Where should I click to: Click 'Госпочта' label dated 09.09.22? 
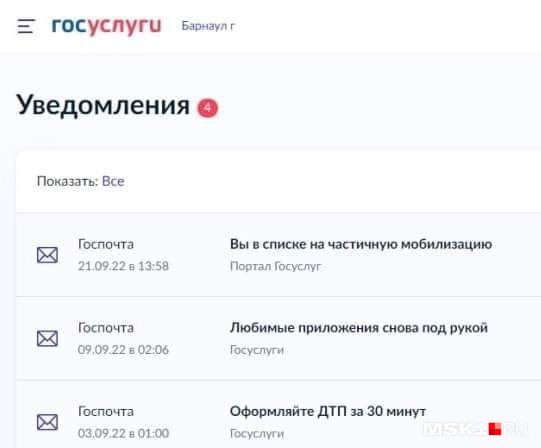coord(106,328)
